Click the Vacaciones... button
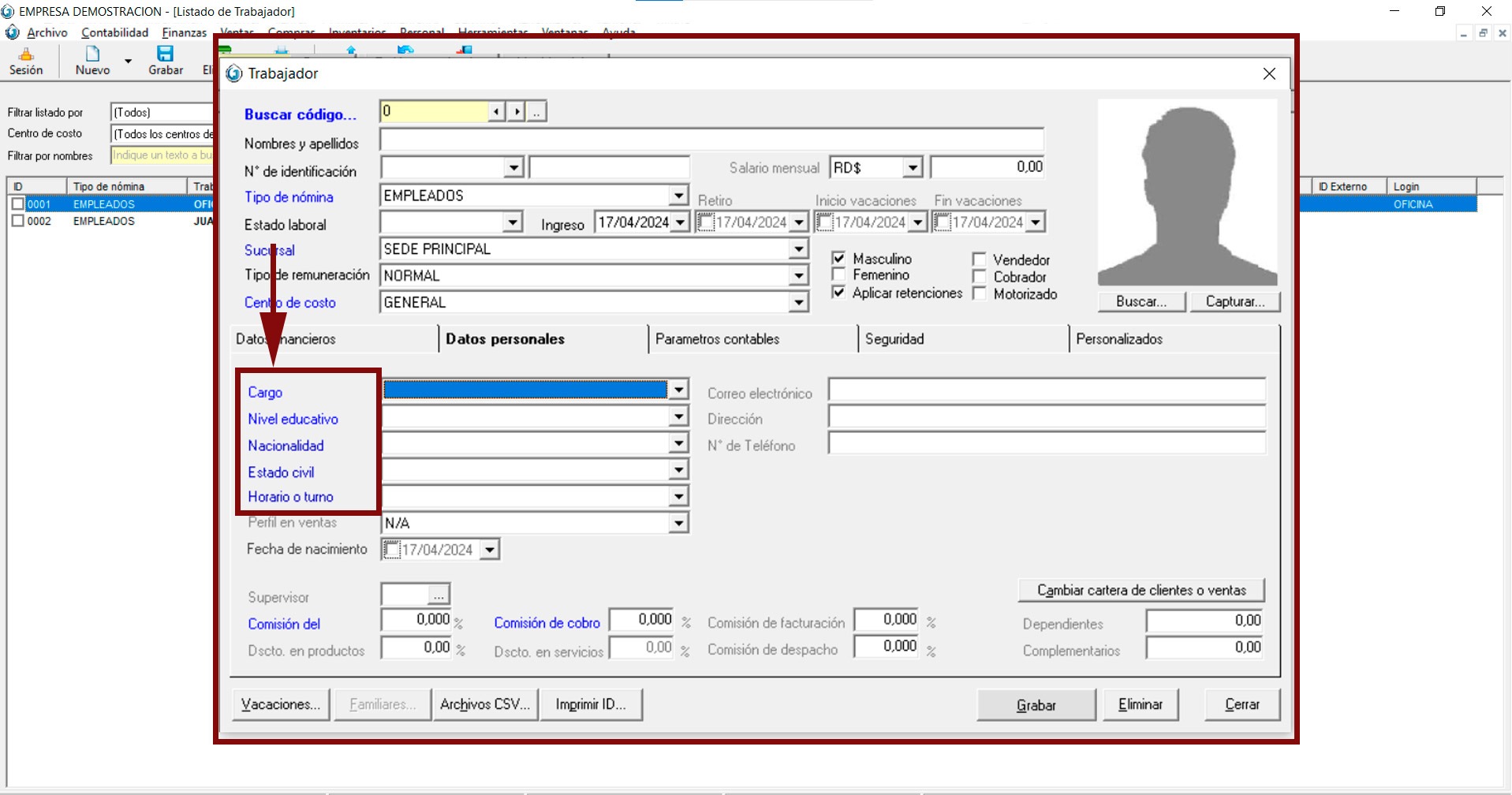This screenshot has height=795, width=1512. (281, 704)
